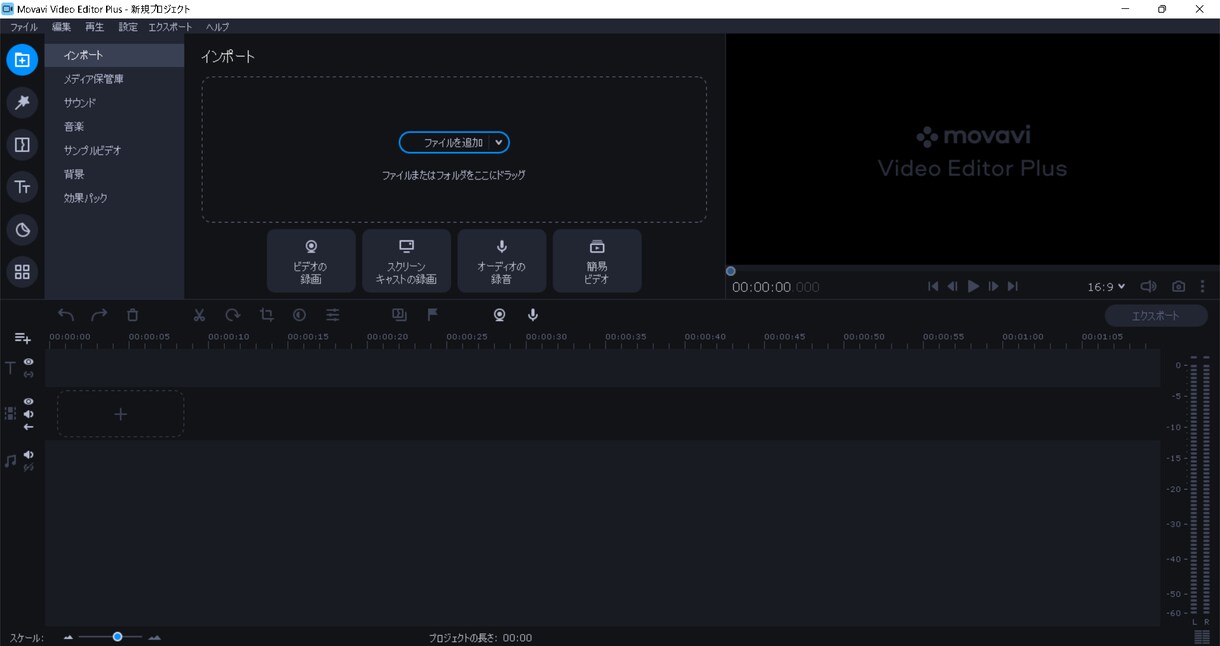Expand the Add Files dropdown arrow
Screen dimensions: 1220x646
click(499, 143)
